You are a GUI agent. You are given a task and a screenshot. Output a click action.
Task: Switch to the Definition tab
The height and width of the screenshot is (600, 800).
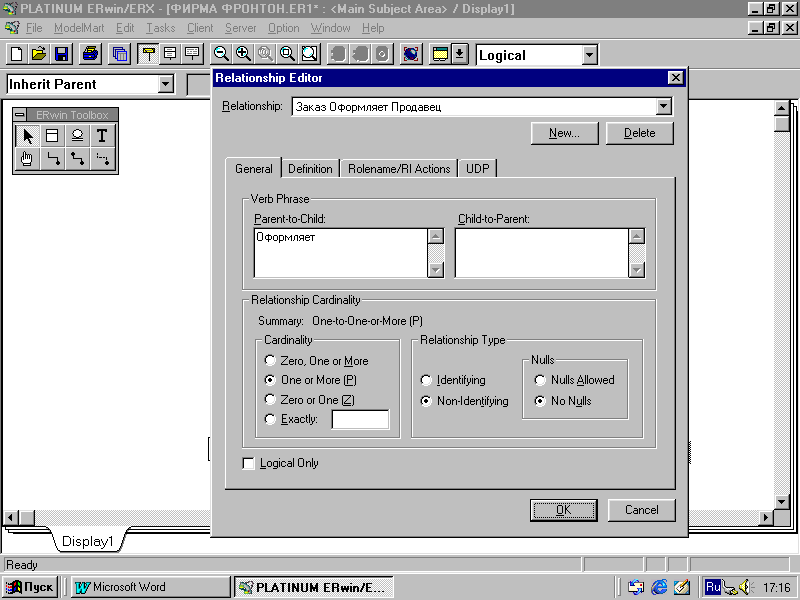pos(310,169)
